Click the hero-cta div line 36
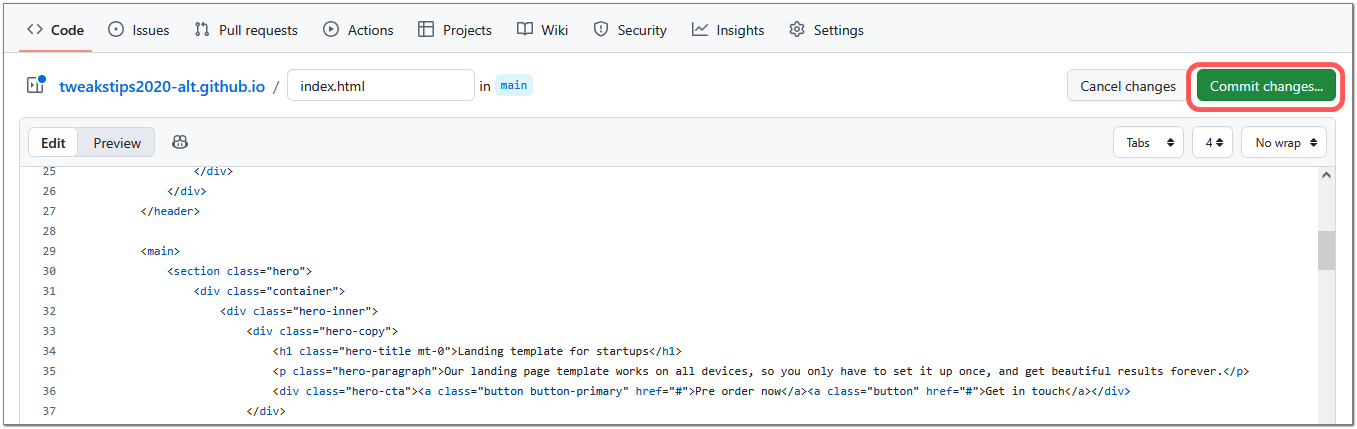 [701, 391]
